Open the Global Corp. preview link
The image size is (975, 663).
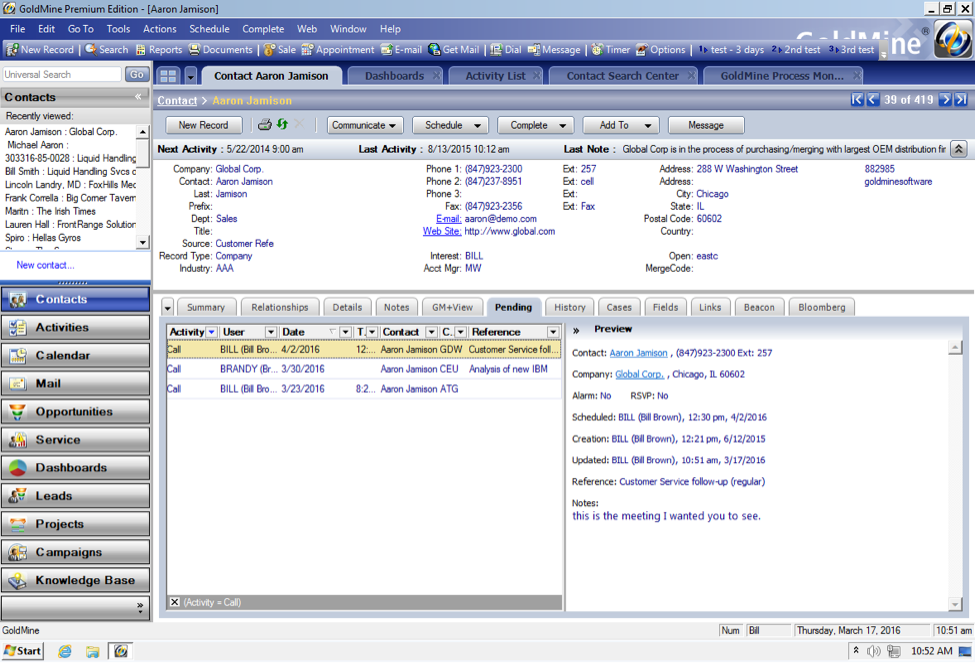[x=639, y=374]
